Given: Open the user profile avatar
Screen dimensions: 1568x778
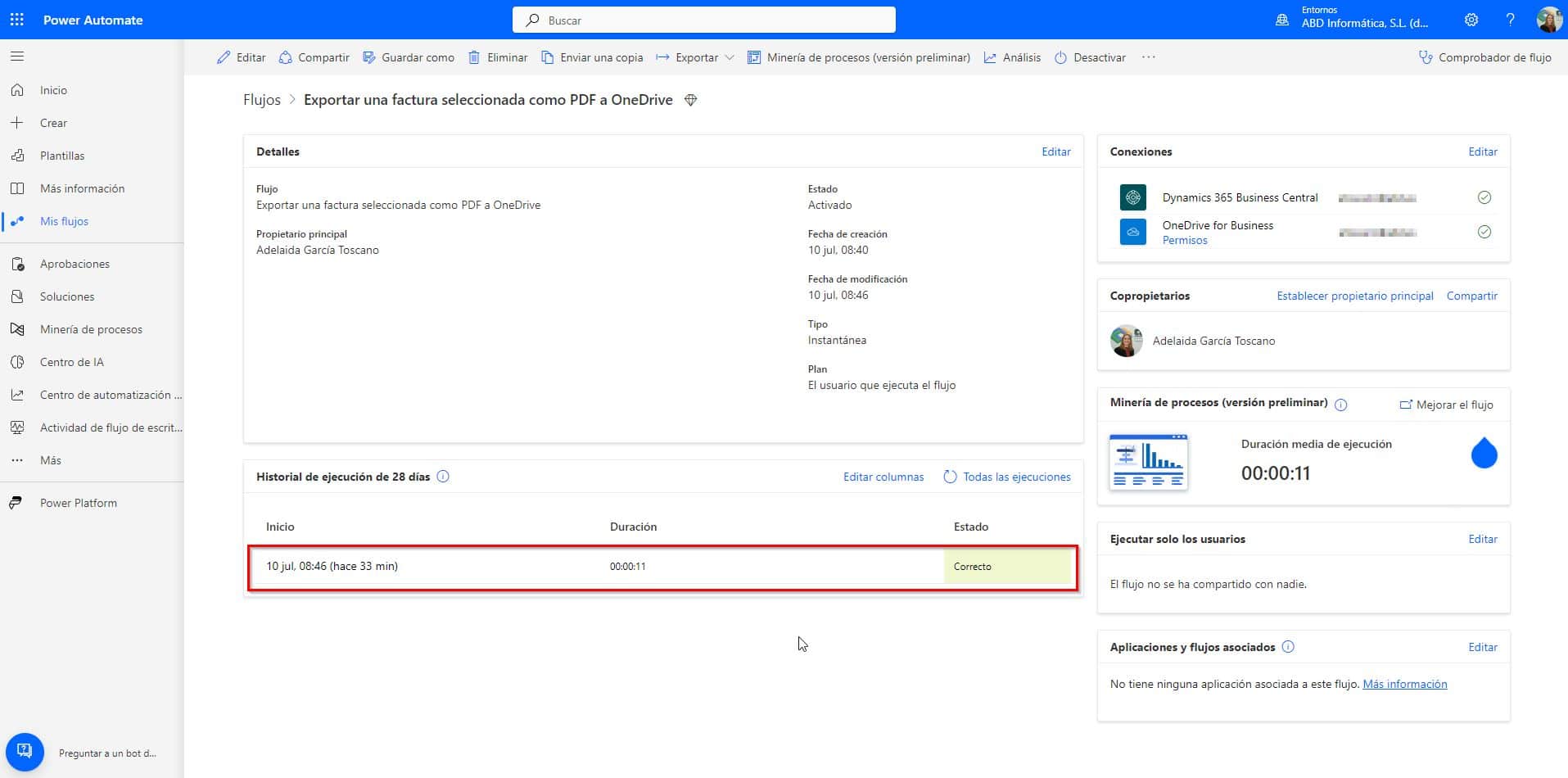Looking at the screenshot, I should point(1548,20).
